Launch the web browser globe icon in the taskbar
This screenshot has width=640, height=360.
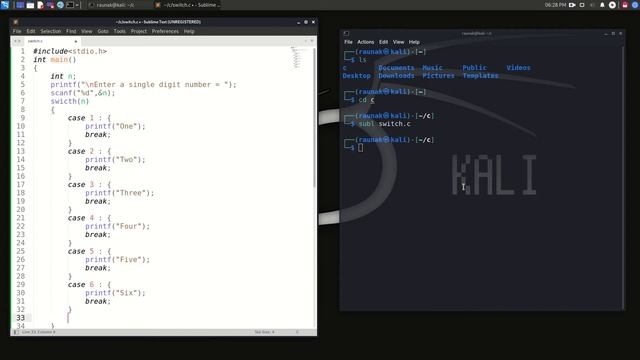pyautogui.click(x=60, y=5)
